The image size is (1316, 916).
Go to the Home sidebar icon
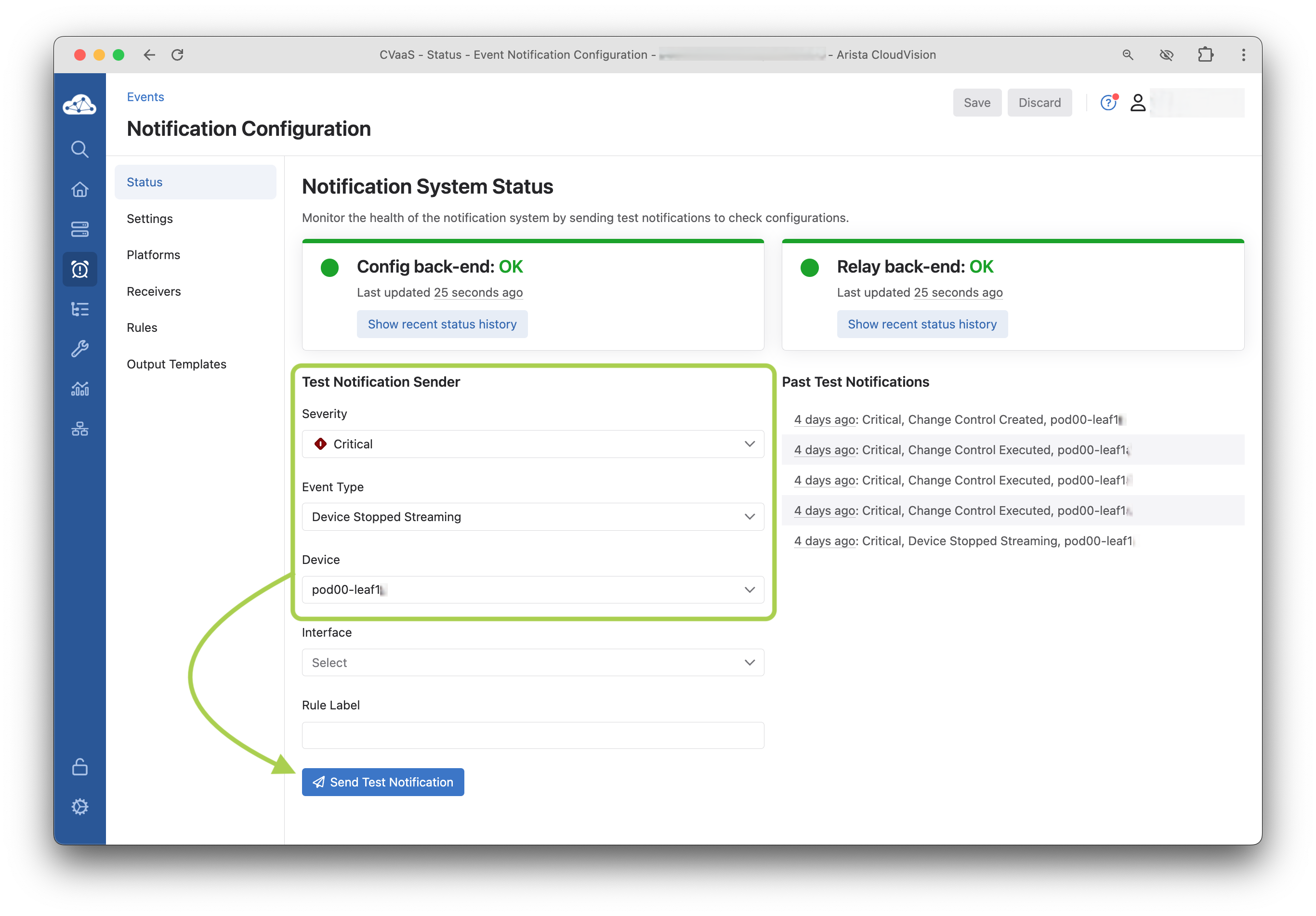(79, 189)
